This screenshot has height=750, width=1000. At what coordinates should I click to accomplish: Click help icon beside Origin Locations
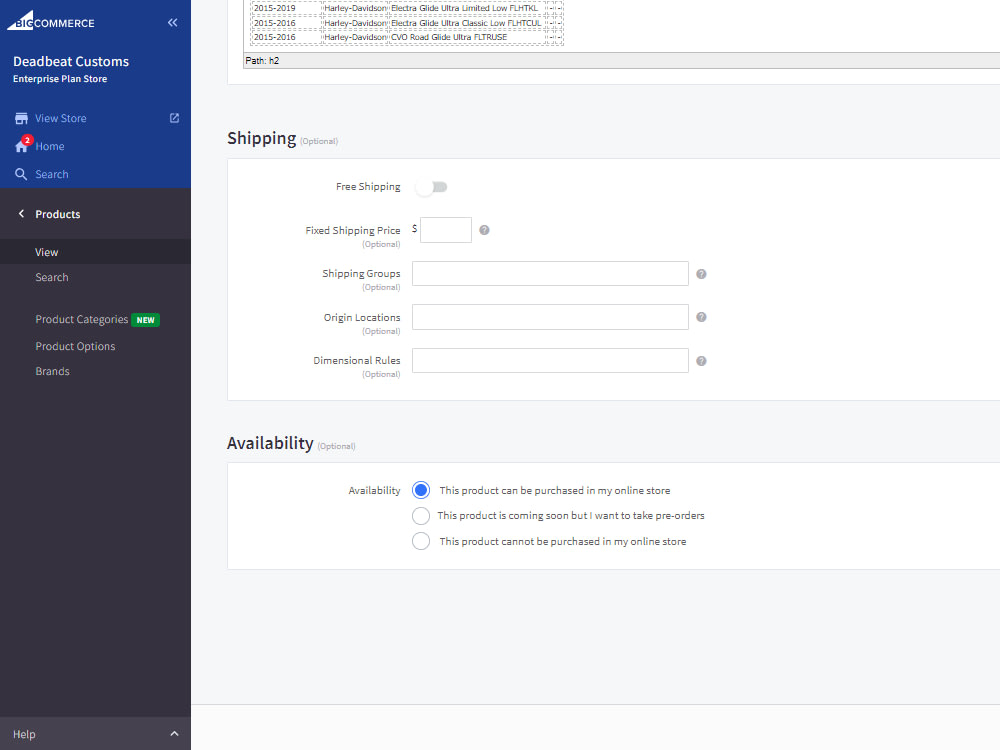701,317
